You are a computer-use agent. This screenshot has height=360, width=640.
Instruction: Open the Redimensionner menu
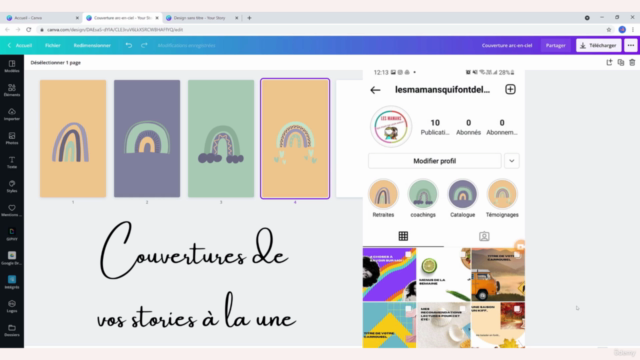pos(92,45)
